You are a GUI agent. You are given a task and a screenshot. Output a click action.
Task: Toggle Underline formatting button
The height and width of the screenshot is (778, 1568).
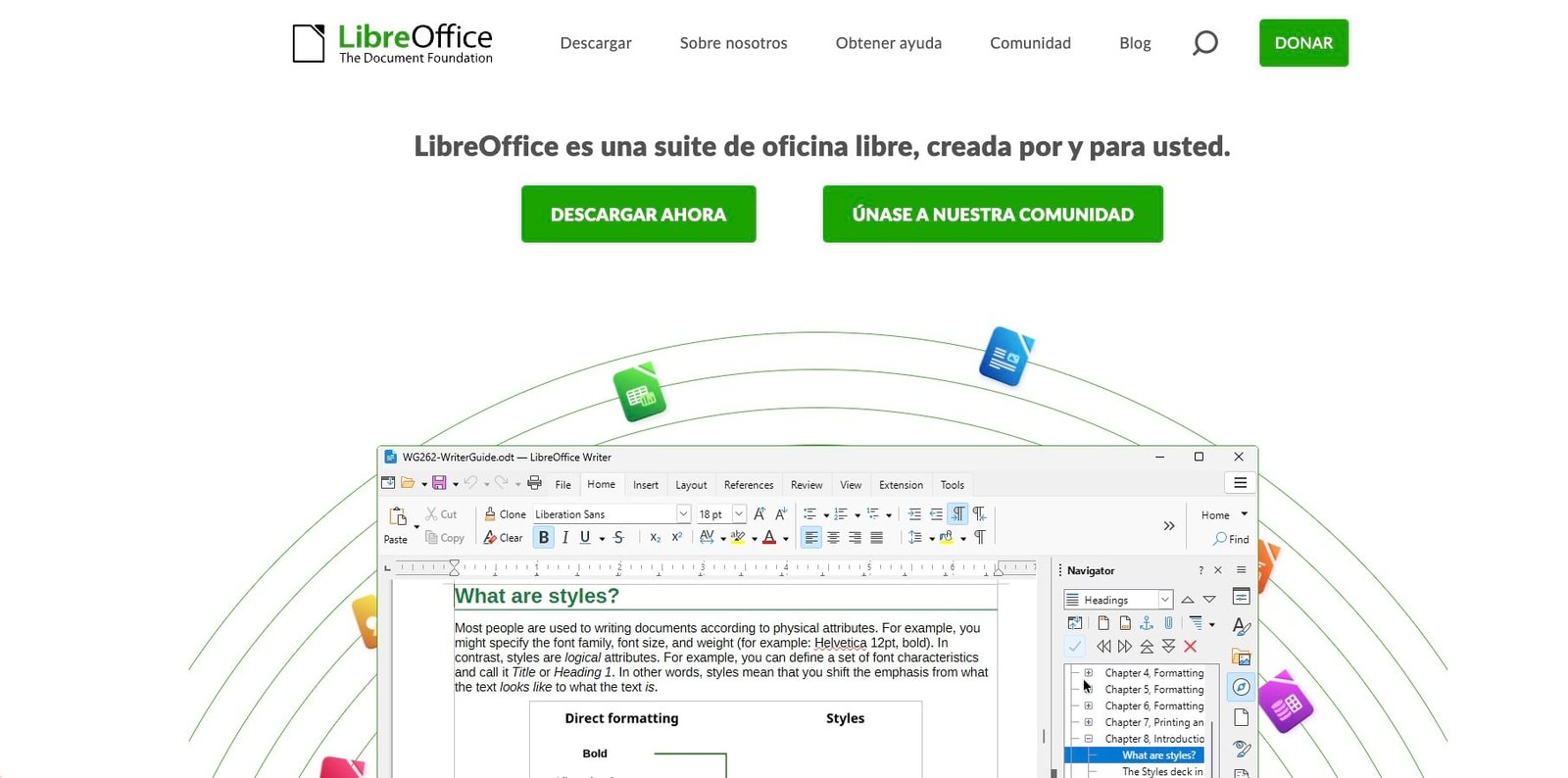click(585, 537)
